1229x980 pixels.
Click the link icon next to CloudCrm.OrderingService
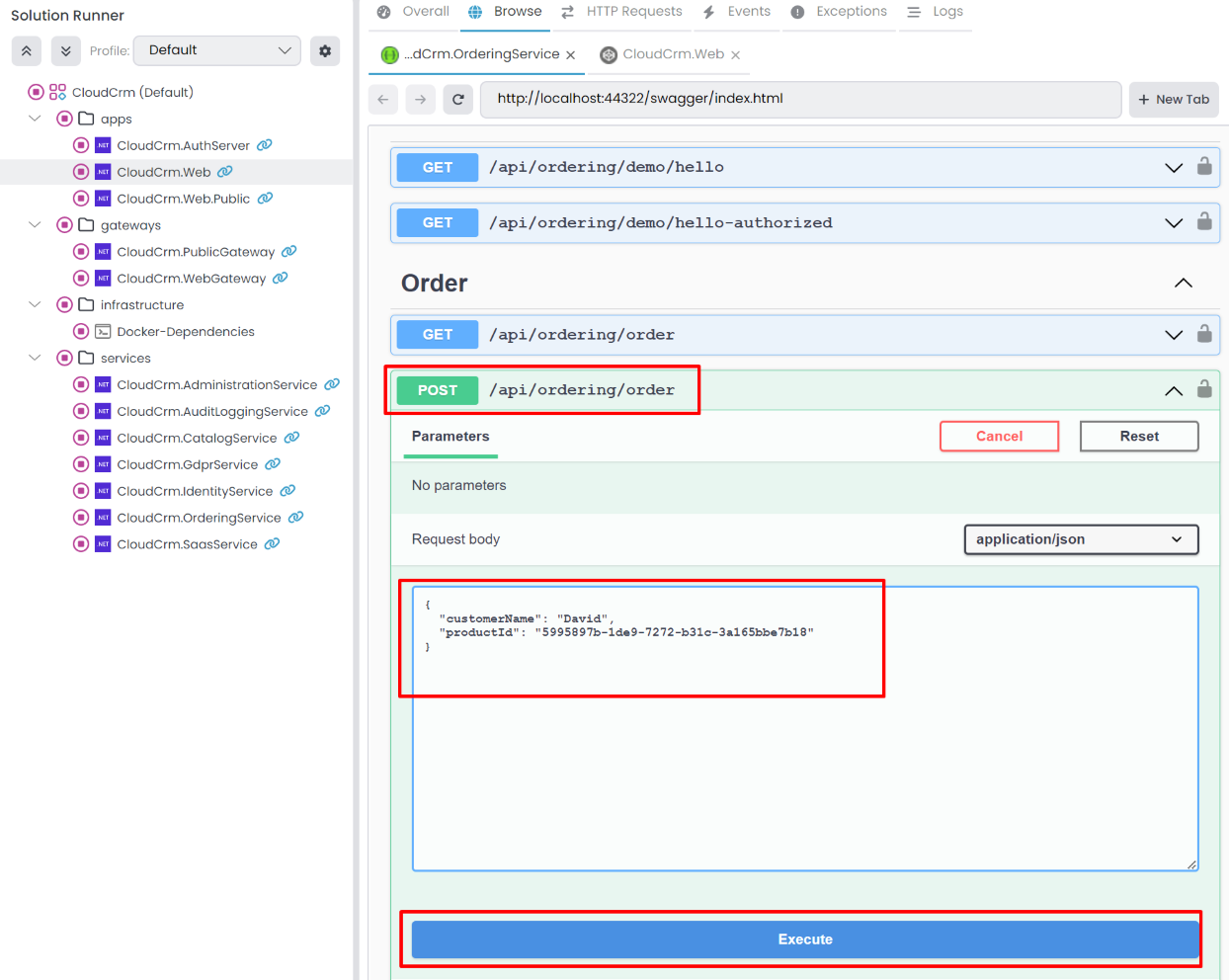296,517
